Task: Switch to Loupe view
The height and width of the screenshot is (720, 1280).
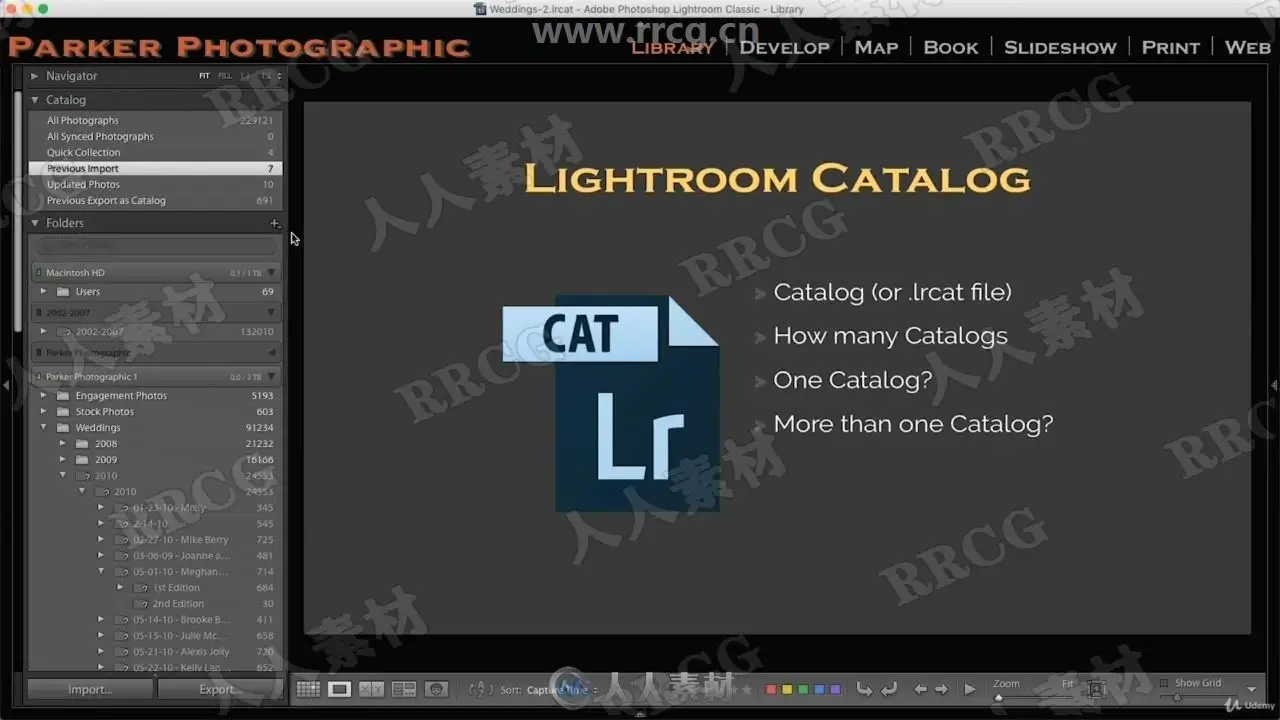Action: tap(340, 689)
